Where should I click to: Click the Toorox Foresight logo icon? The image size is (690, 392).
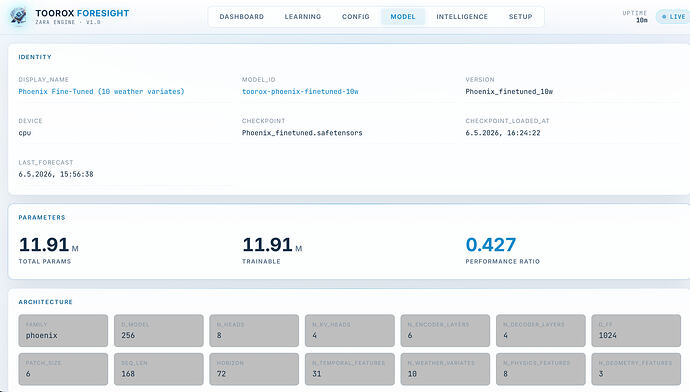point(18,16)
